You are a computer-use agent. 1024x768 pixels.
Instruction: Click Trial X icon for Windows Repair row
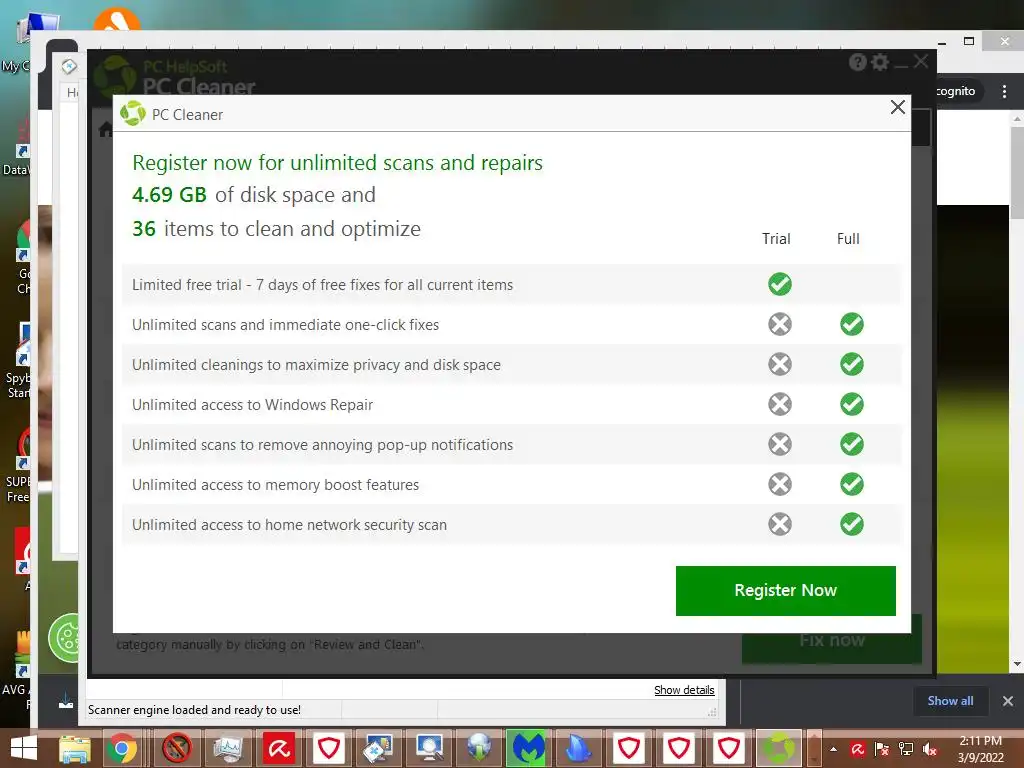click(x=780, y=404)
